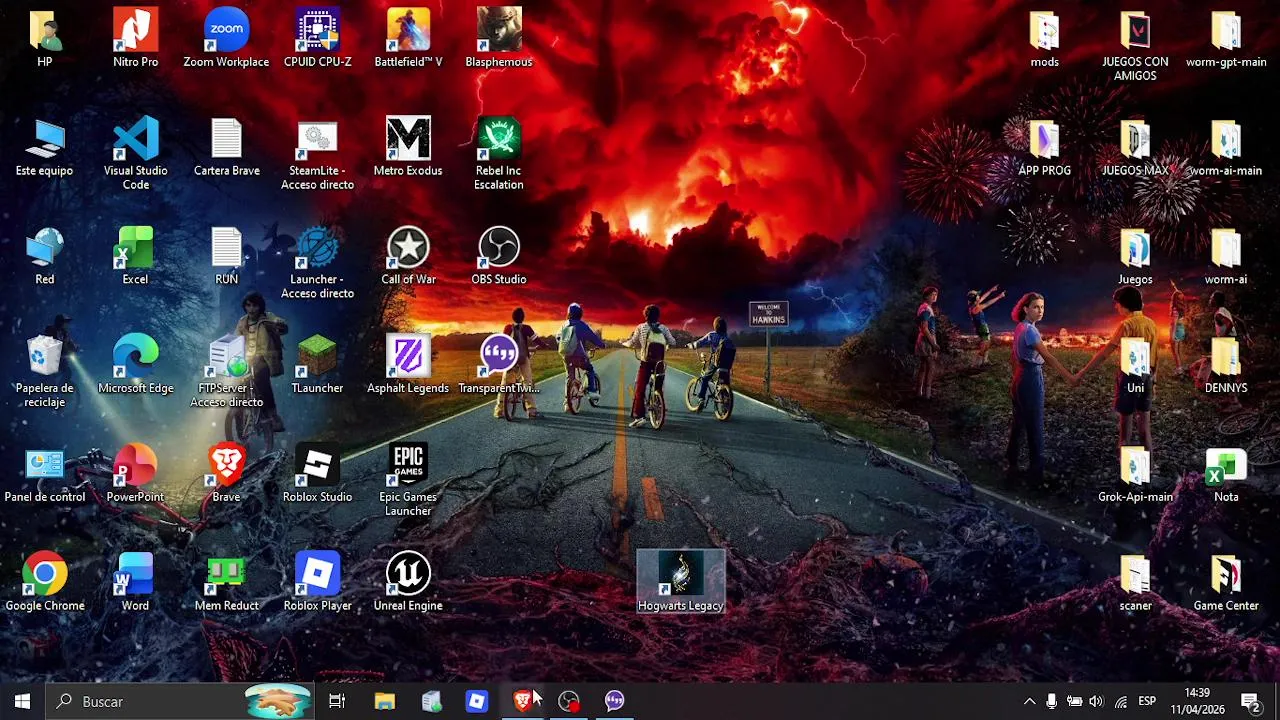Viewport: 1280px width, 720px height.
Task: Launch Zoom Workplace from the desktop
Action: pyautogui.click(x=226, y=38)
